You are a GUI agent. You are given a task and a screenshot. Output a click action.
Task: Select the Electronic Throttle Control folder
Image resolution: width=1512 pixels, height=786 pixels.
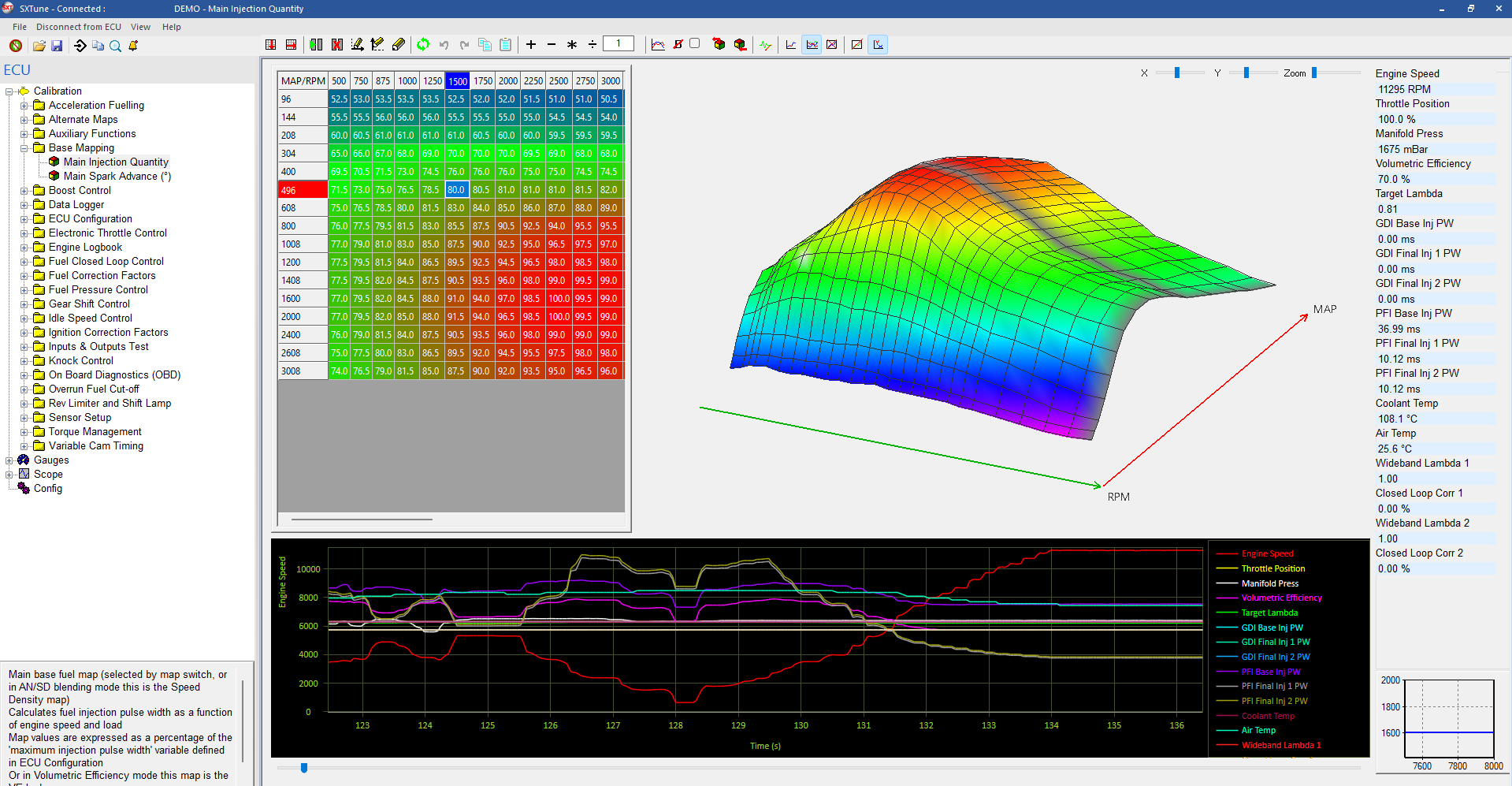(108, 233)
